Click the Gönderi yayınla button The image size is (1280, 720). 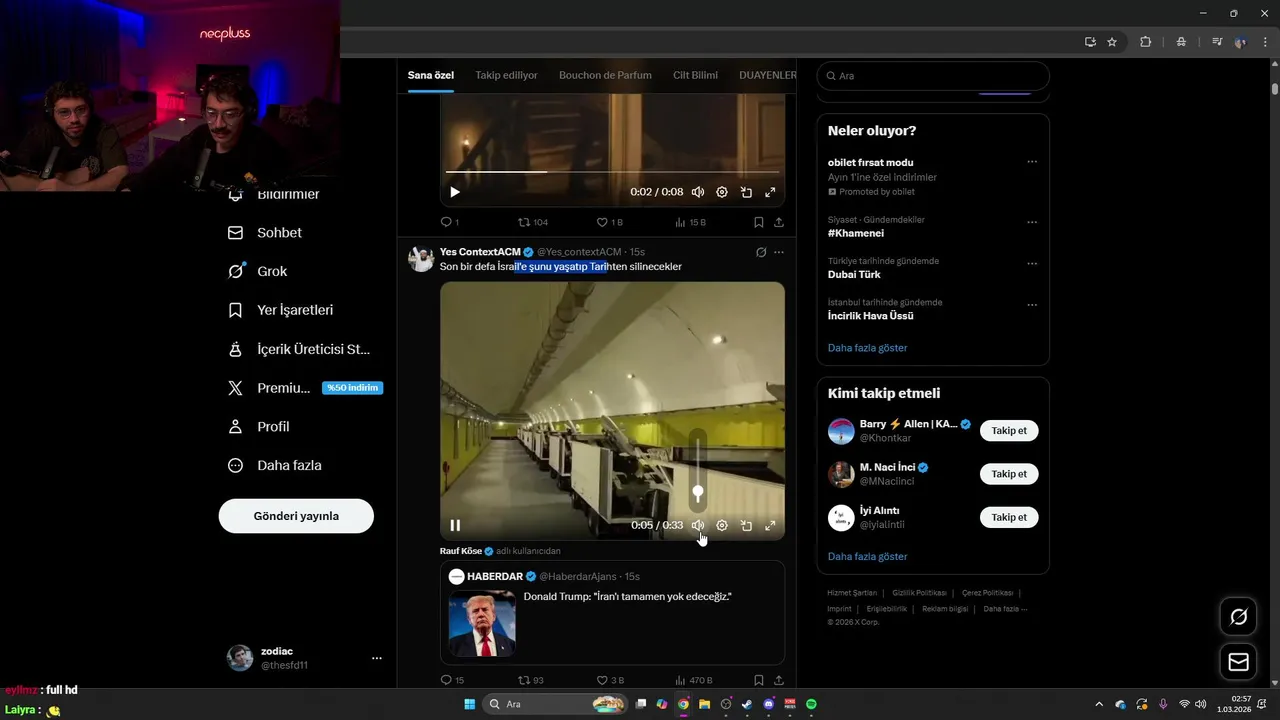coord(296,516)
